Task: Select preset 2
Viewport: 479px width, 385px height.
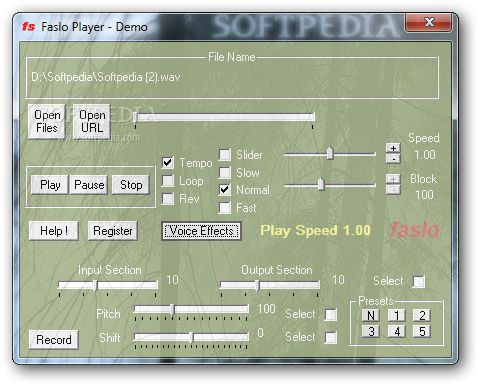Action: click(422, 315)
